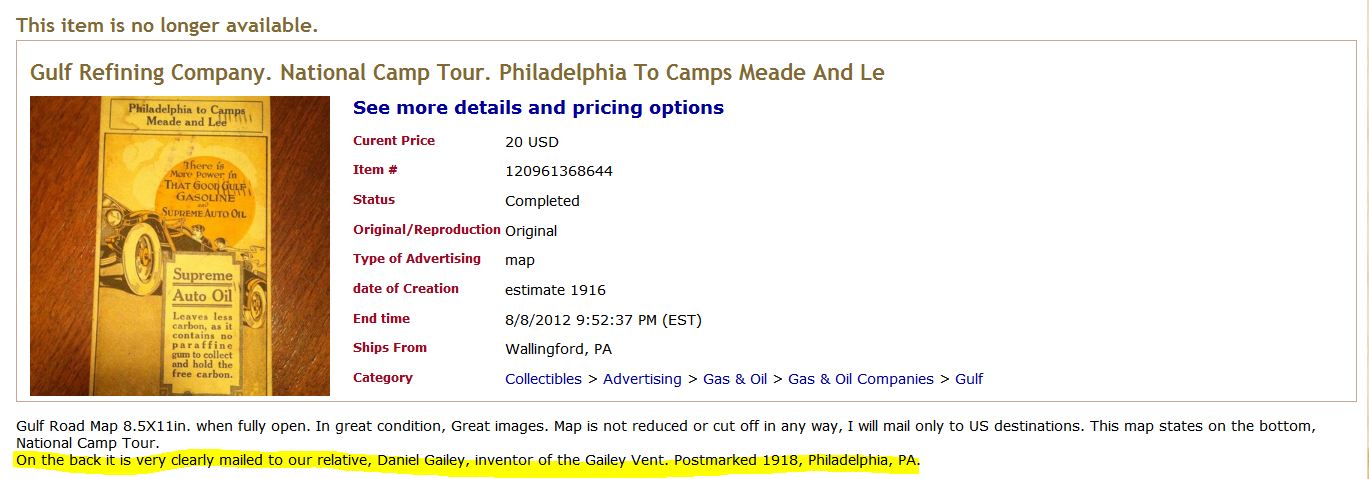1369x479 pixels.
Task: Go to the Advertising category link
Action: pyautogui.click(x=642, y=379)
